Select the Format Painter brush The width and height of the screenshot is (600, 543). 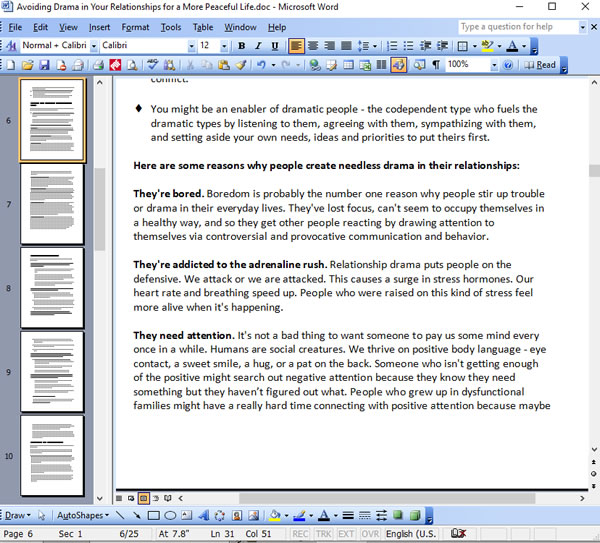241,65
